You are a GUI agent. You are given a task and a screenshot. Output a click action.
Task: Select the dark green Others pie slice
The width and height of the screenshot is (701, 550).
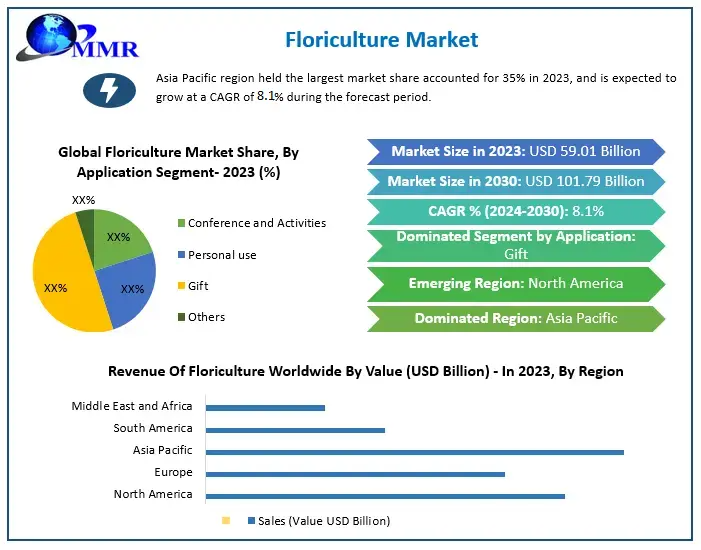(x=86, y=233)
